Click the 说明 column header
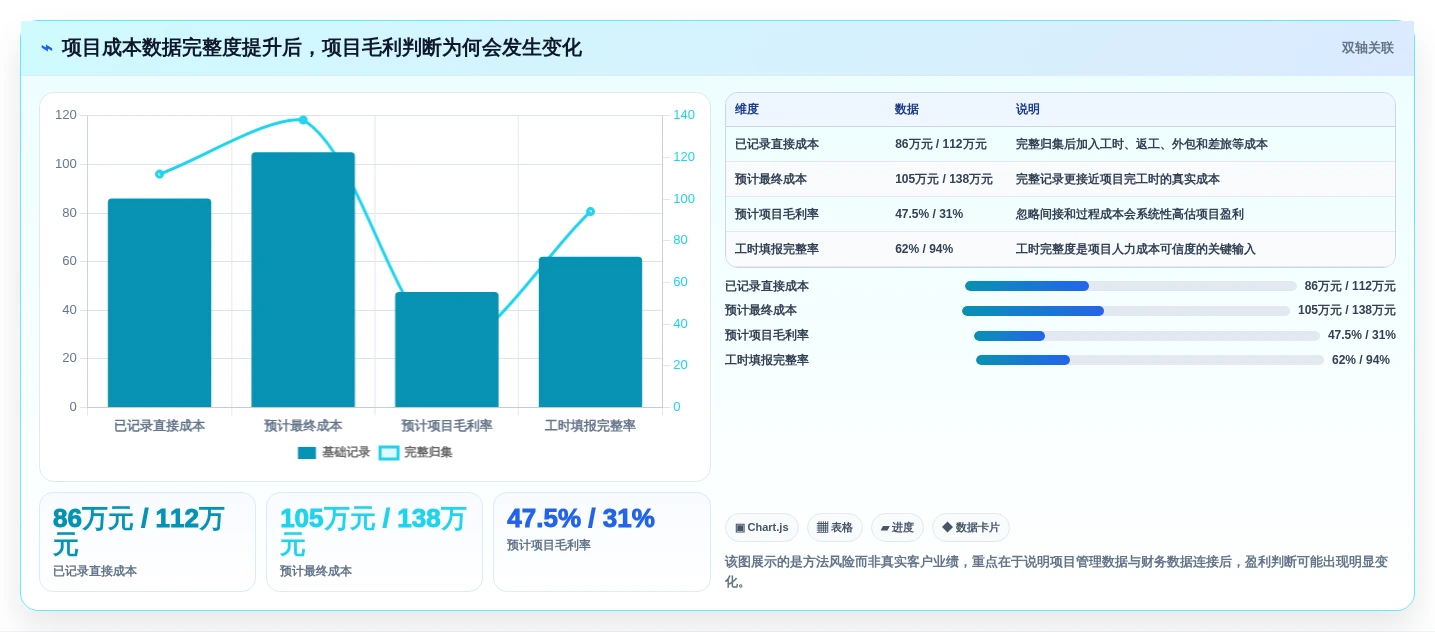Viewport: 1435px width, 632px height. coord(1028,110)
